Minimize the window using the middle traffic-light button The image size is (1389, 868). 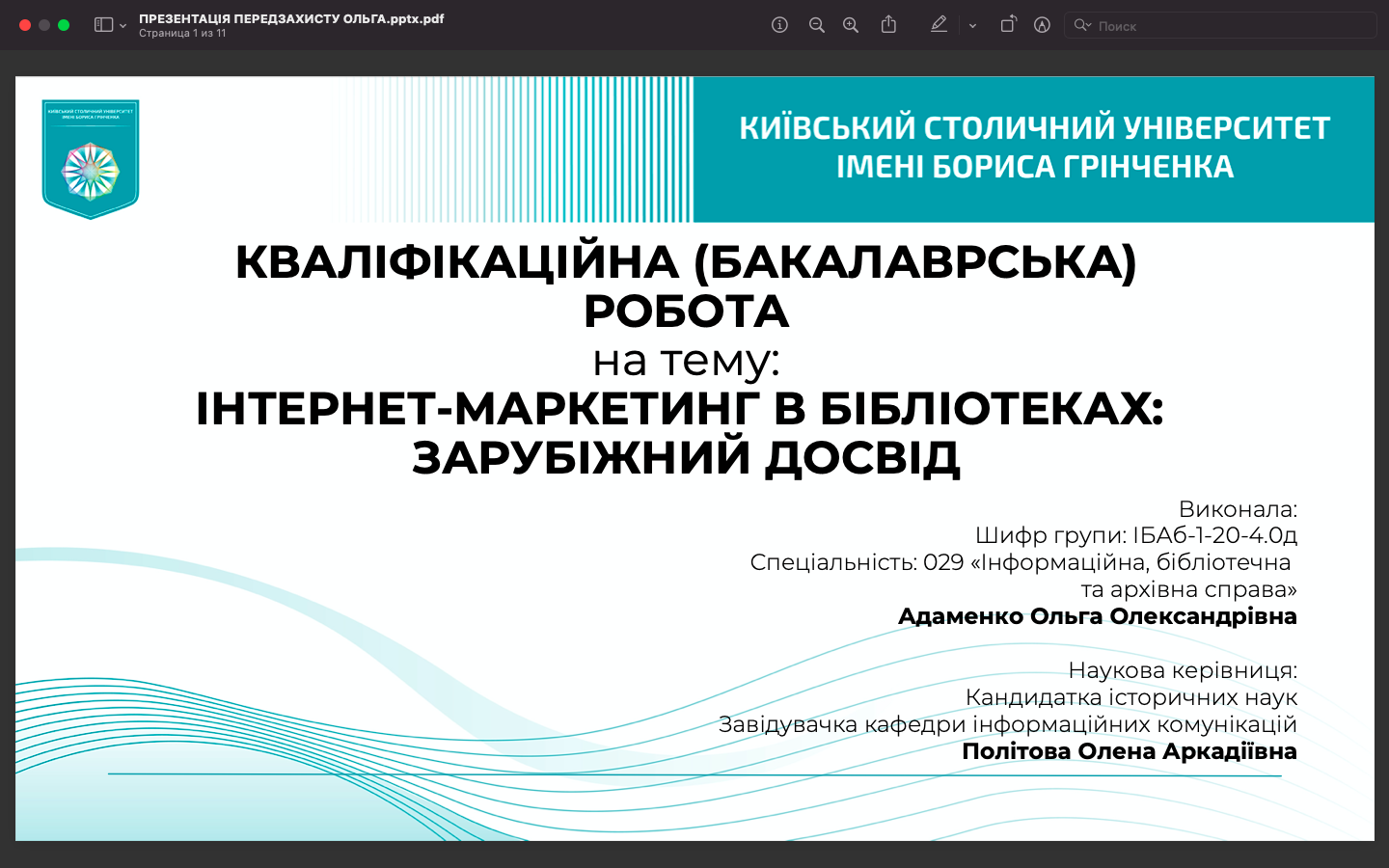(44, 25)
